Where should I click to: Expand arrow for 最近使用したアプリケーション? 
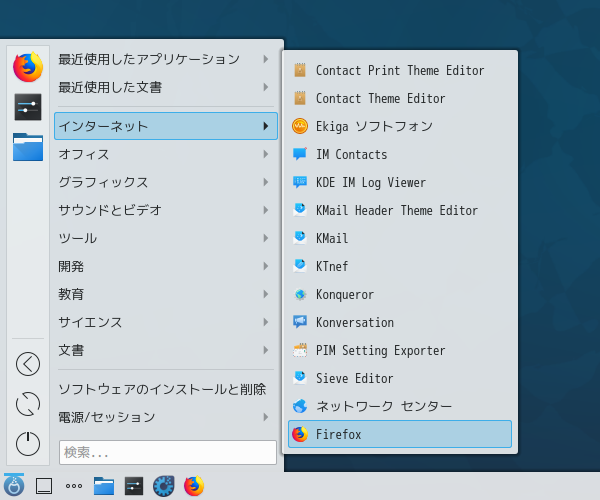click(266, 59)
